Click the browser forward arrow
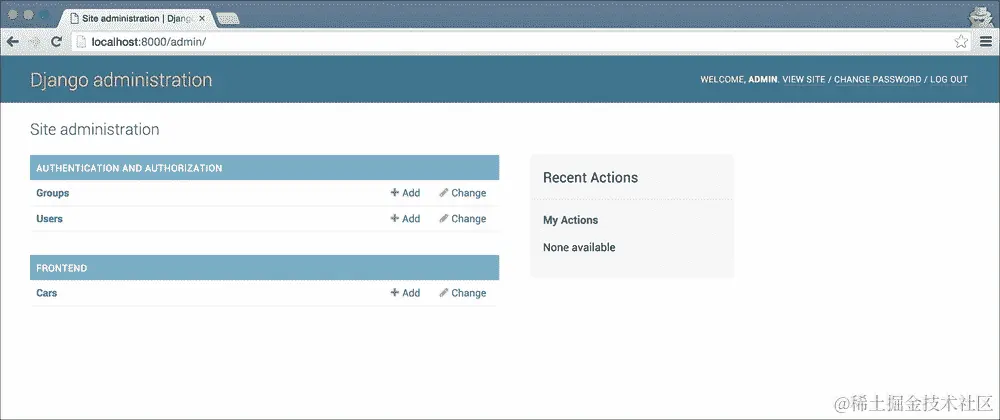The image size is (1000, 420). pos(34,42)
